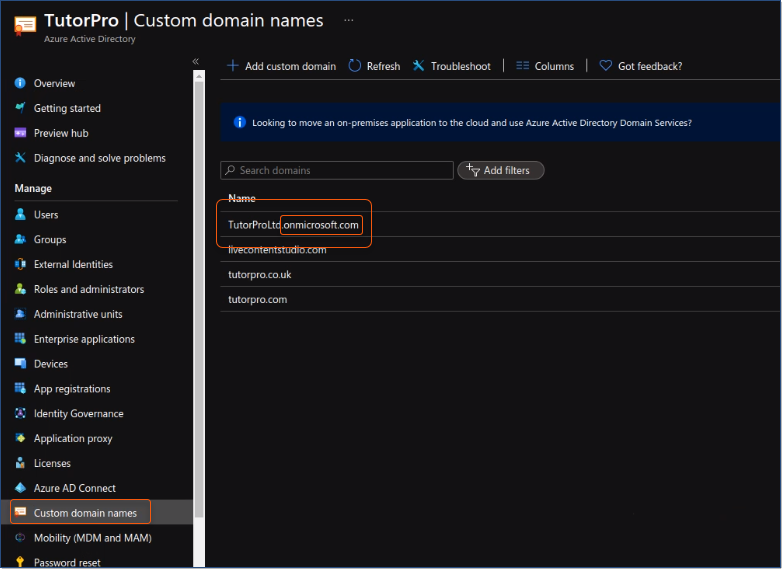784x571 pixels.
Task: Click the sidebar scrollbar up arrow
Action: 199,76
